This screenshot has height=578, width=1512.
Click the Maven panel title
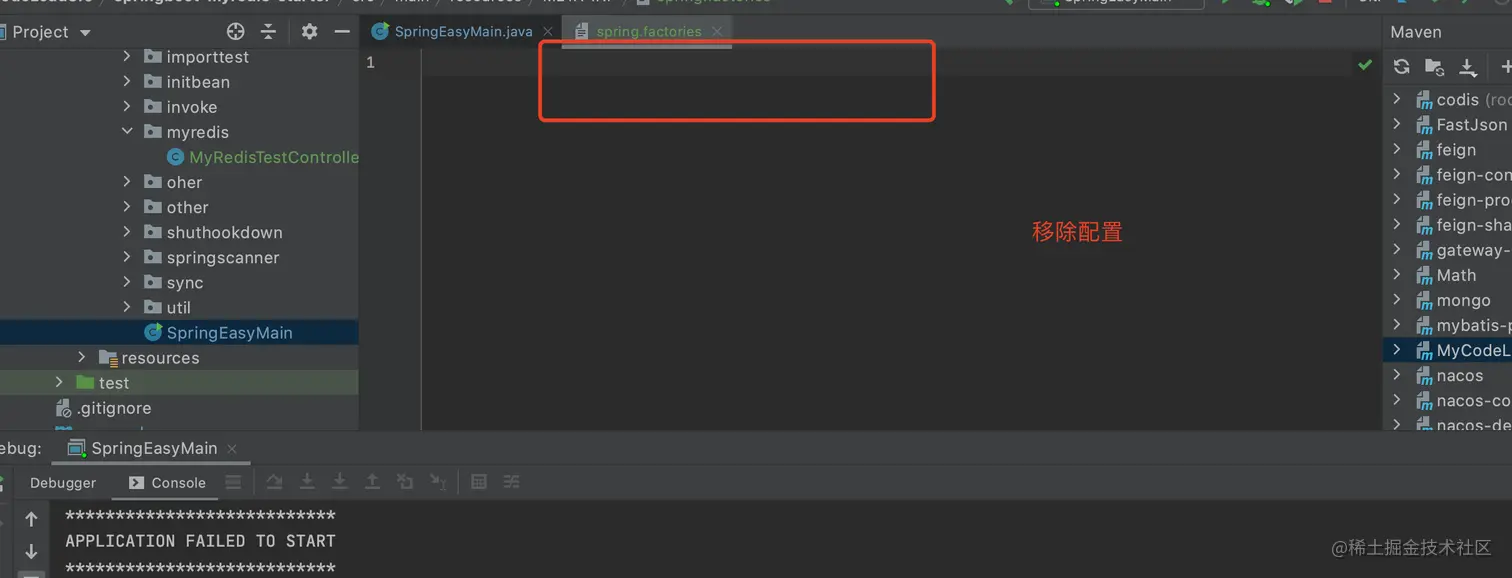(1416, 32)
